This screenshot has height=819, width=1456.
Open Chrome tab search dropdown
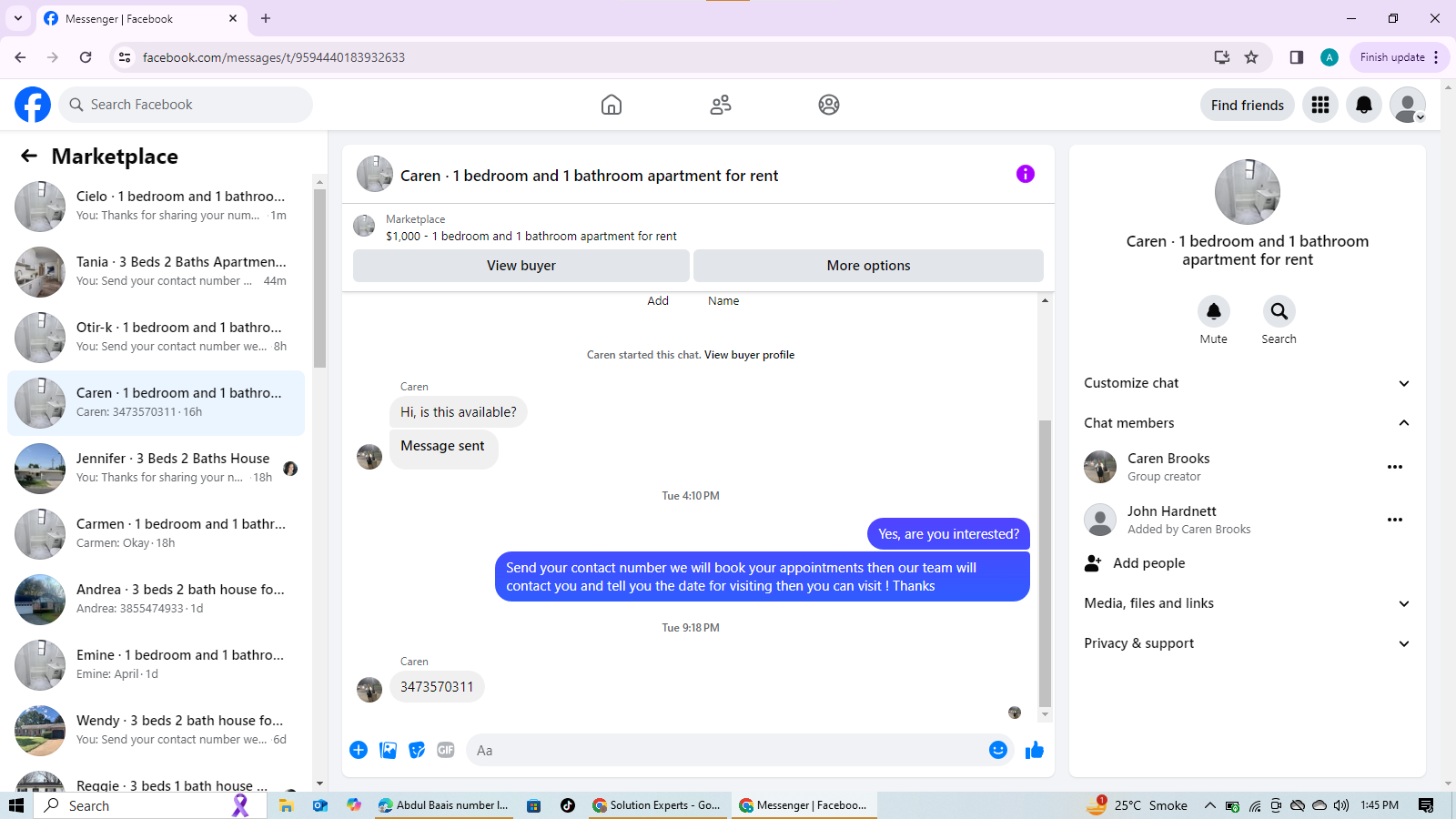click(18, 18)
